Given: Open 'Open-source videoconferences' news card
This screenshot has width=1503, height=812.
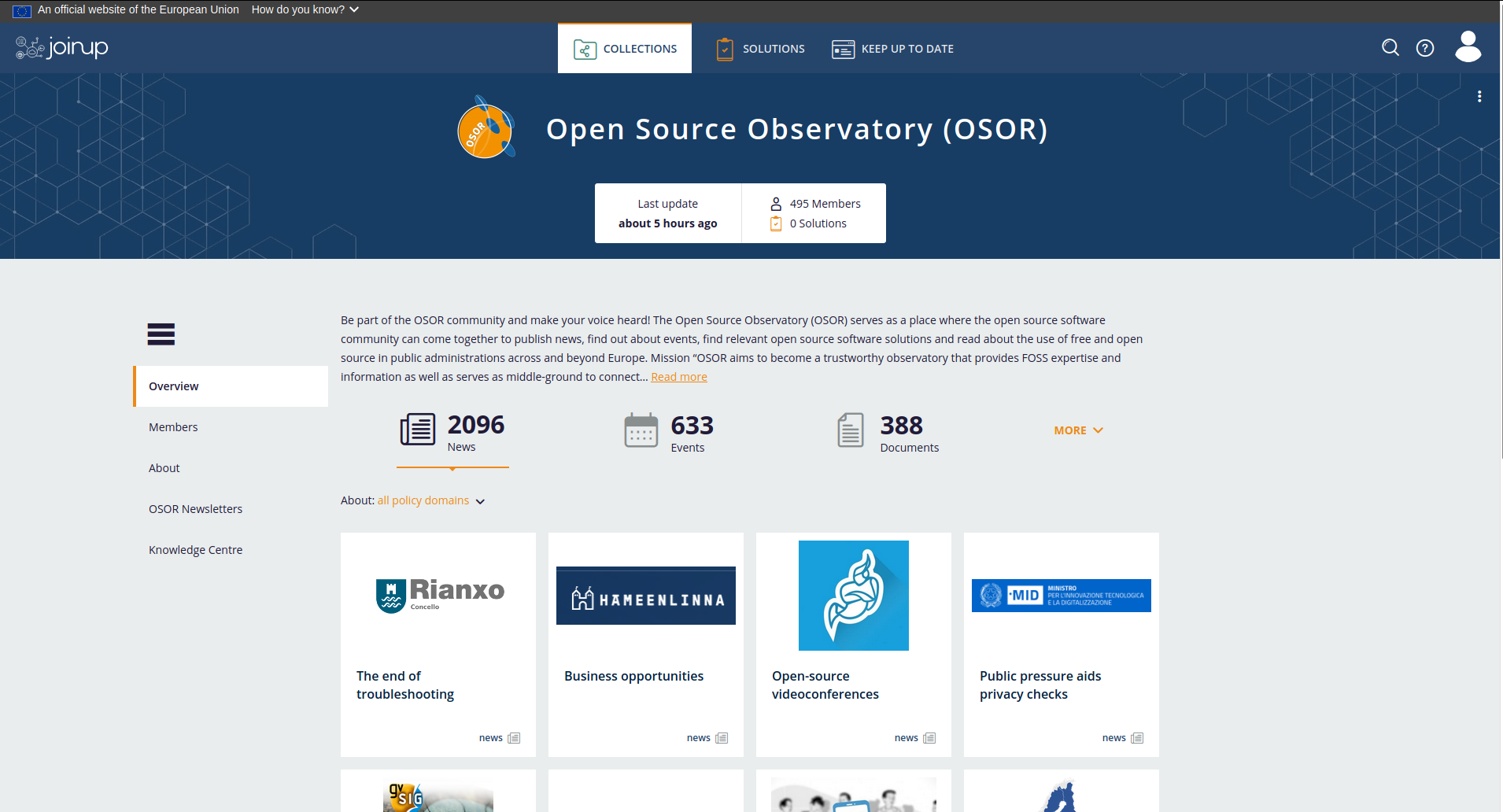Looking at the screenshot, I should tap(853, 644).
